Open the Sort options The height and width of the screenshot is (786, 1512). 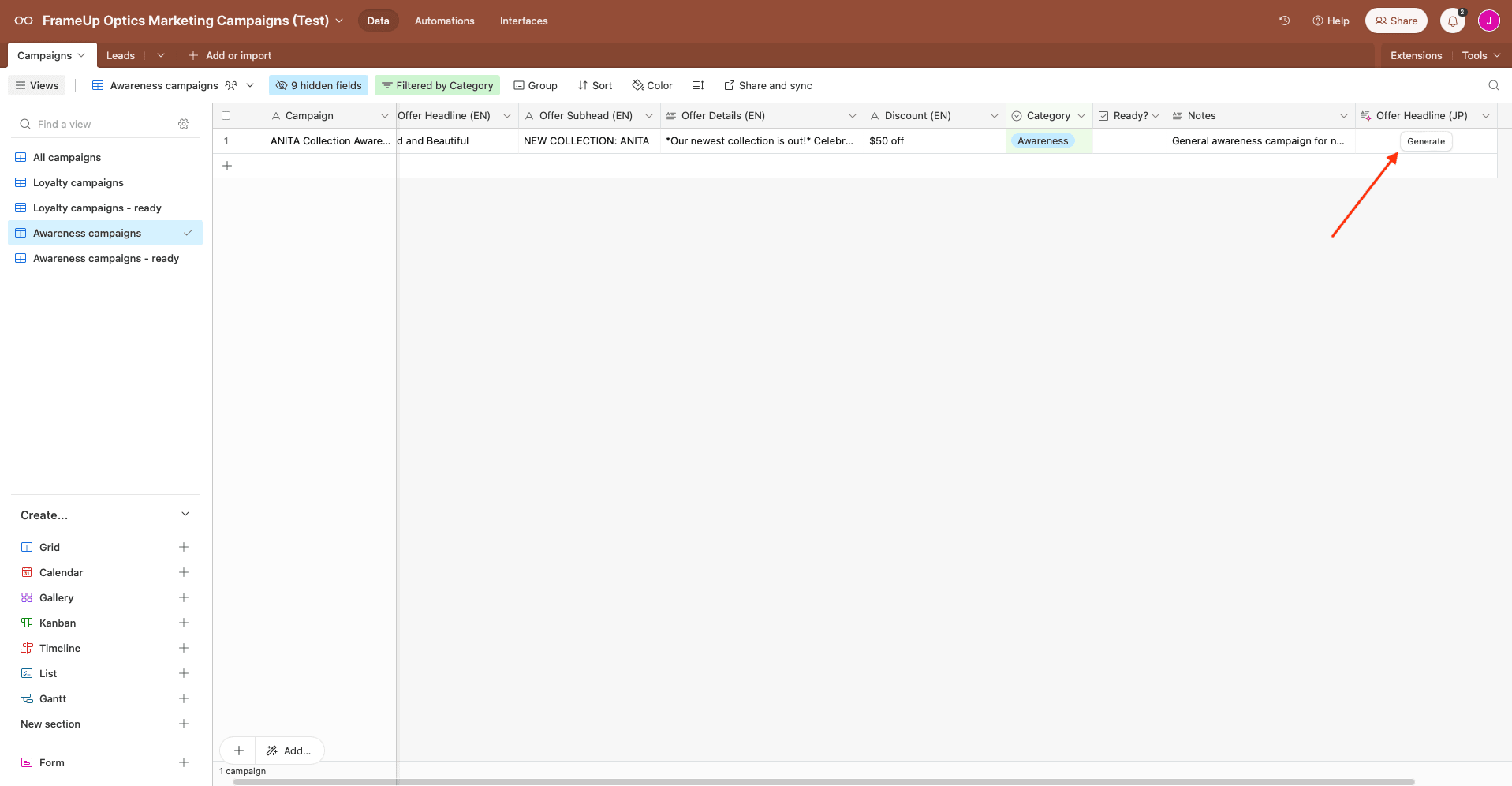(x=595, y=85)
